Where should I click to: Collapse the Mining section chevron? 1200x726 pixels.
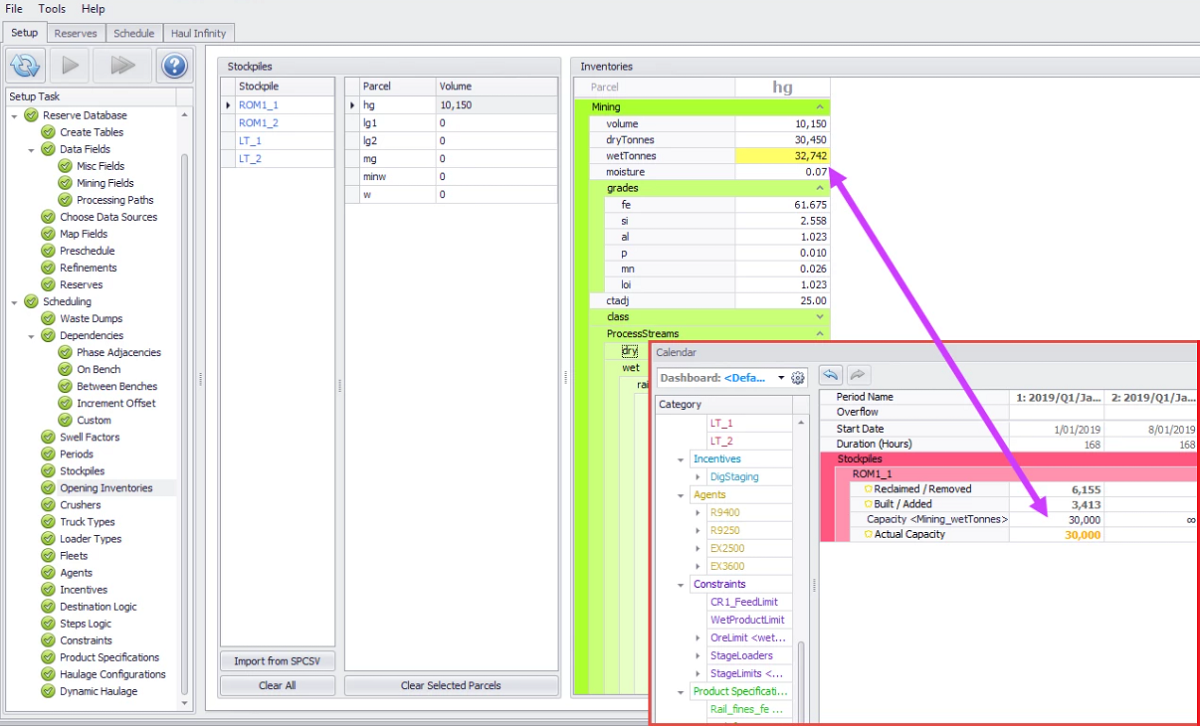[x=820, y=107]
